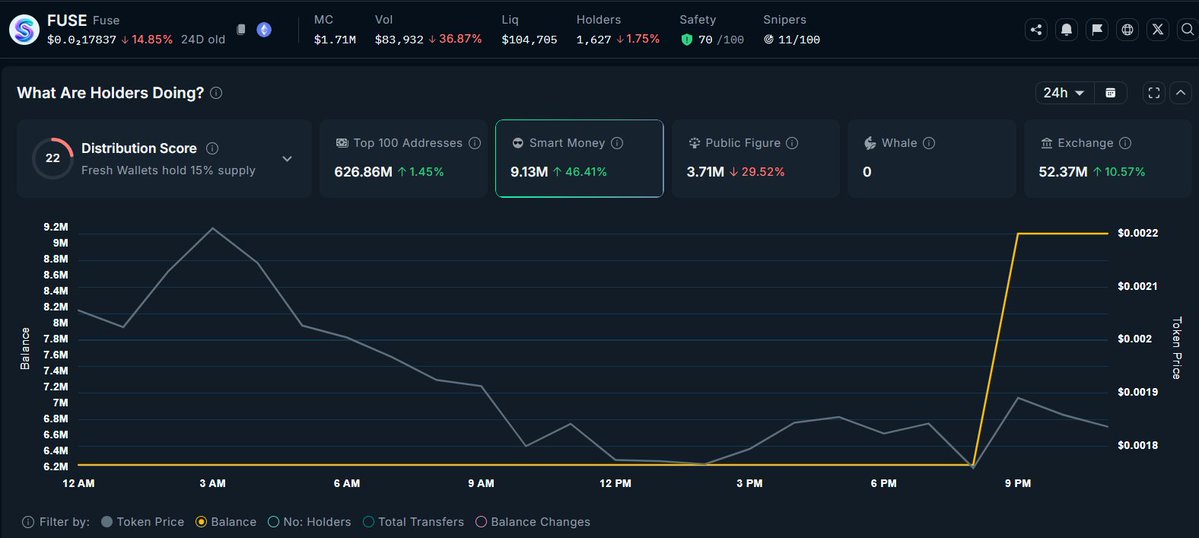Screen dimensions: 1199x538
Task: Click the FUSE token logo
Action: tap(24, 30)
